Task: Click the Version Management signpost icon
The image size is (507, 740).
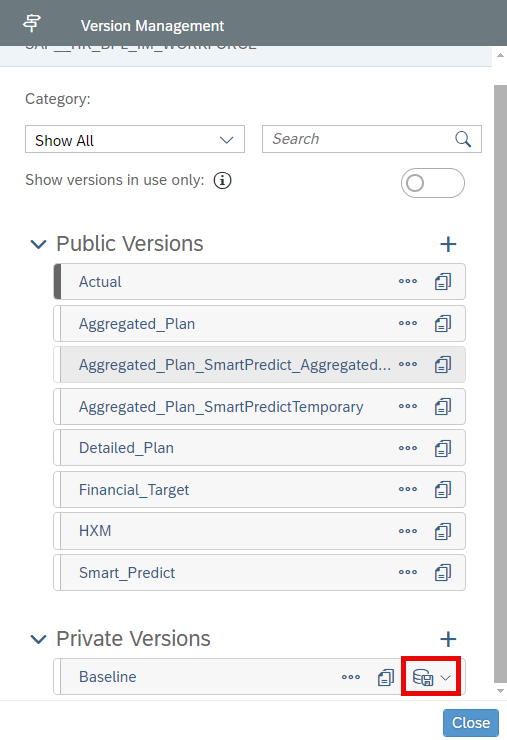Action: coord(32,23)
